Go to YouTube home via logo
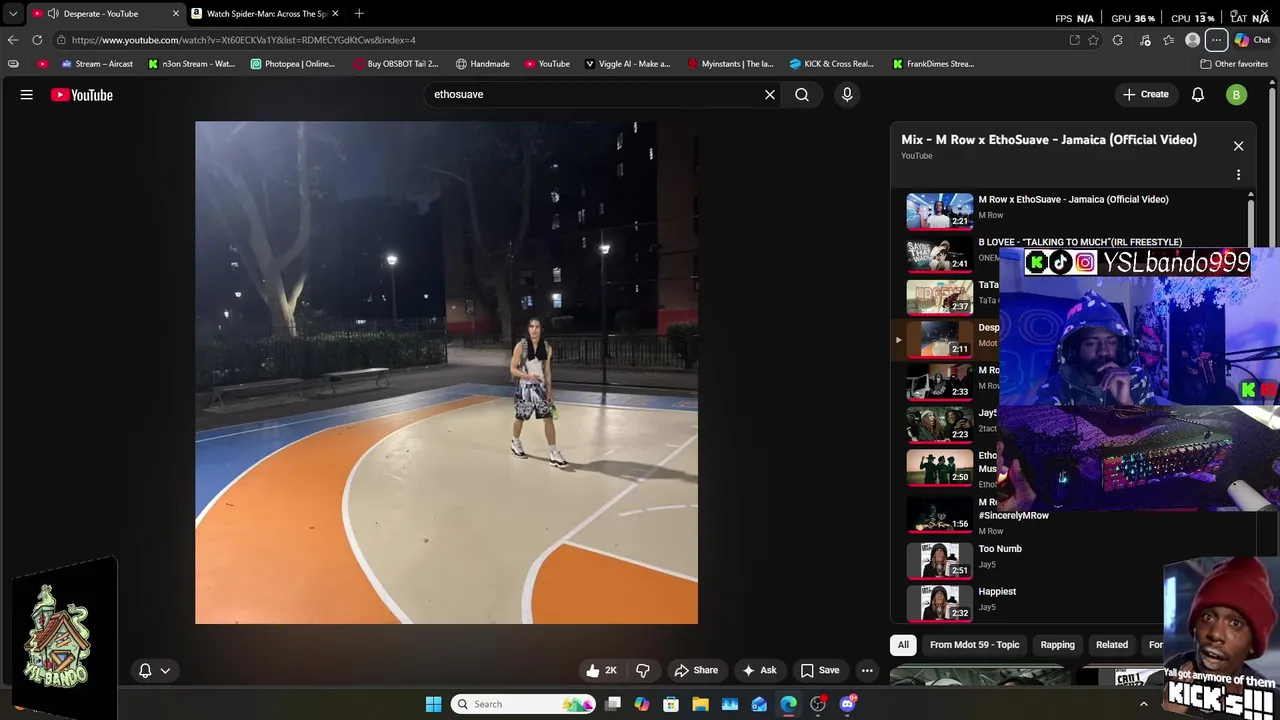Image resolution: width=1280 pixels, height=720 pixels. click(x=82, y=95)
